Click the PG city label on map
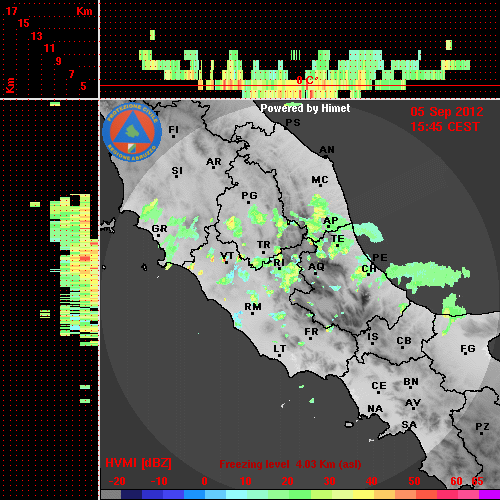The width and height of the screenshot is (500, 500). pyautogui.click(x=249, y=195)
